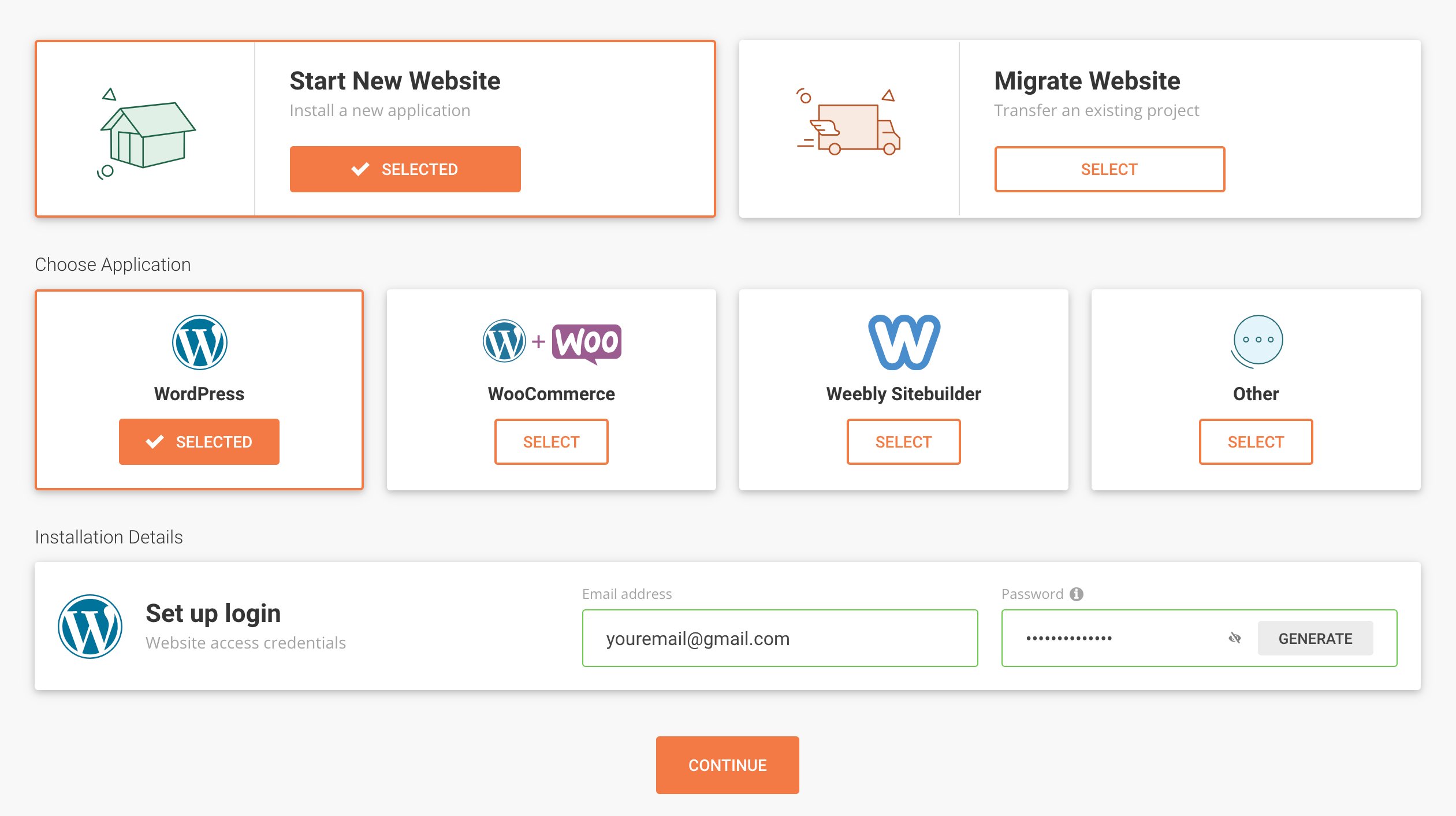
Task: Click the SELECTED button under Start New Website
Action: point(405,169)
